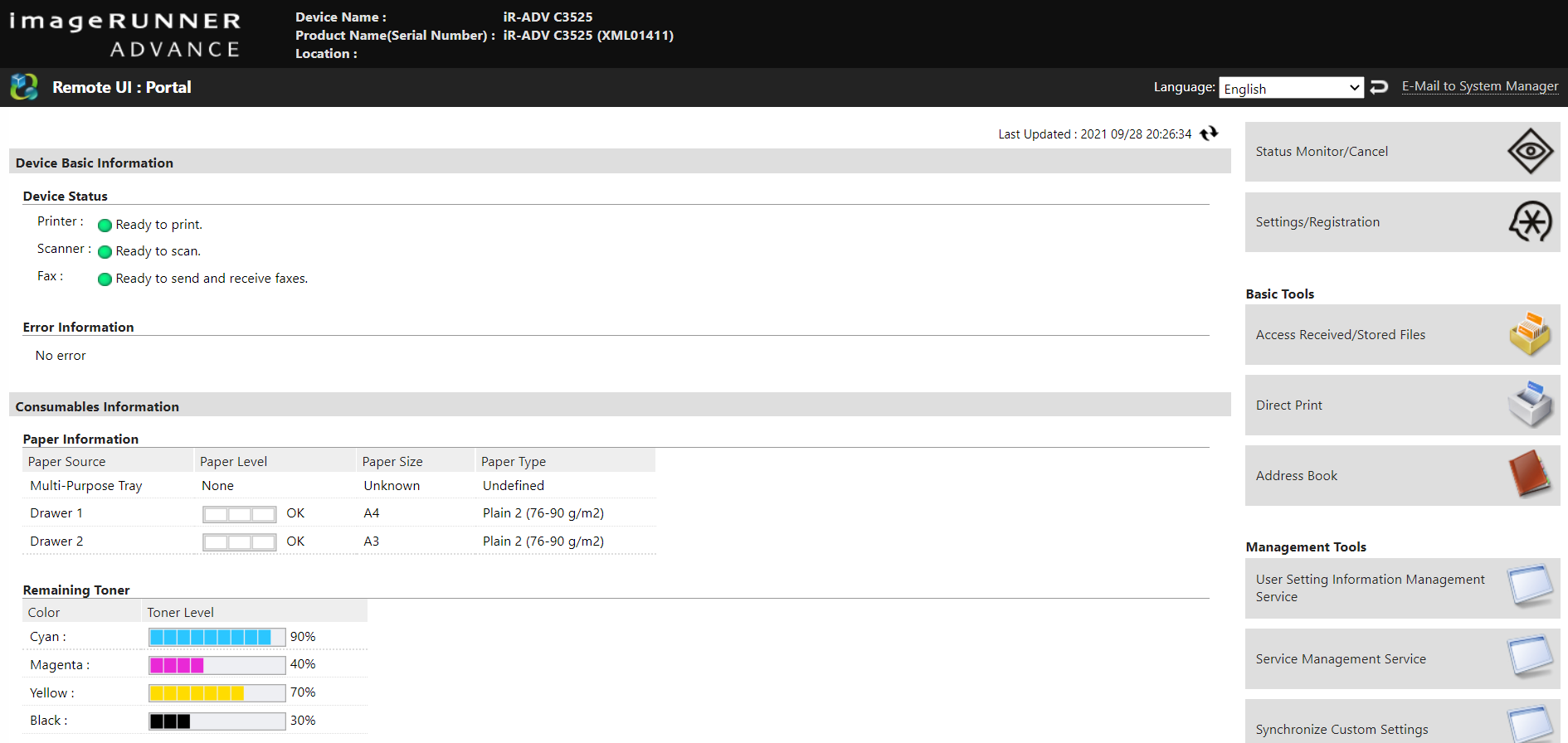
Task: Open Access Received/Stored Files
Action: [1402, 335]
